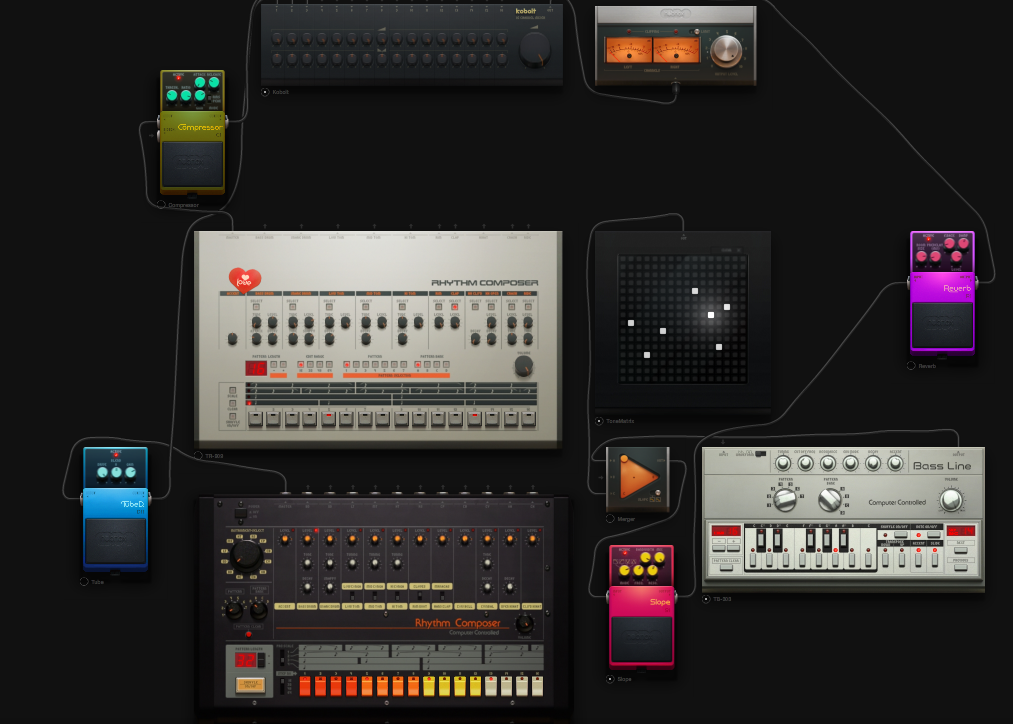The width and height of the screenshot is (1013, 724).
Task: Click the Merger orange triangle pad
Action: click(636, 478)
